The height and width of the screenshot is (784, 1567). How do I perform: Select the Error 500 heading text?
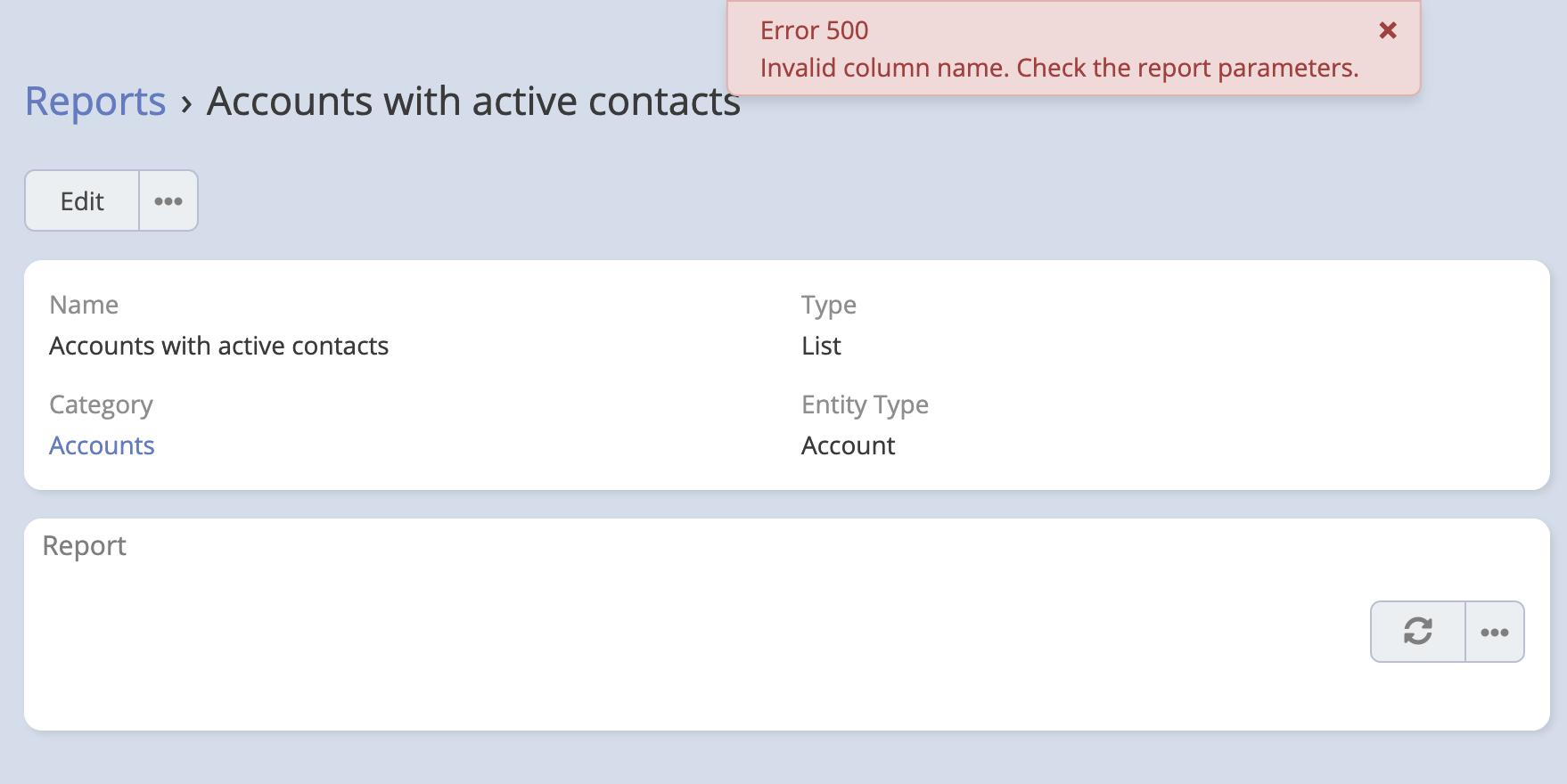814,30
